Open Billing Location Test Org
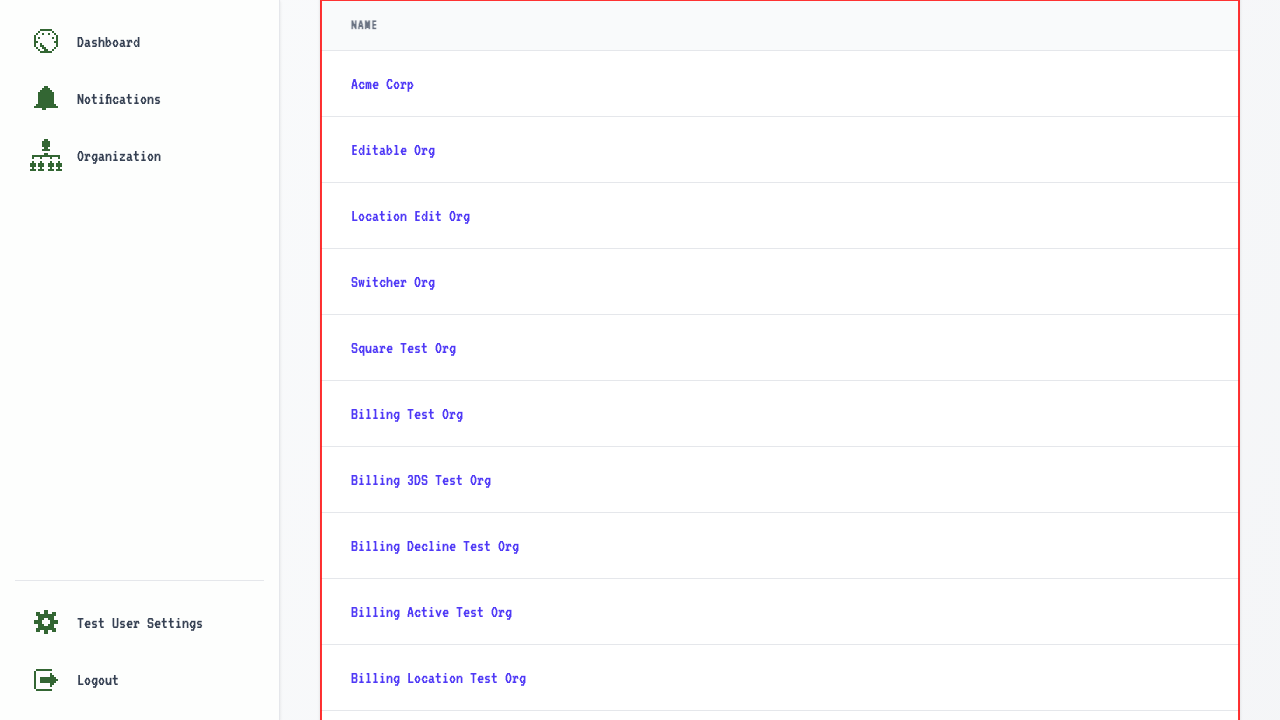This screenshot has width=1280, height=720. point(438,678)
